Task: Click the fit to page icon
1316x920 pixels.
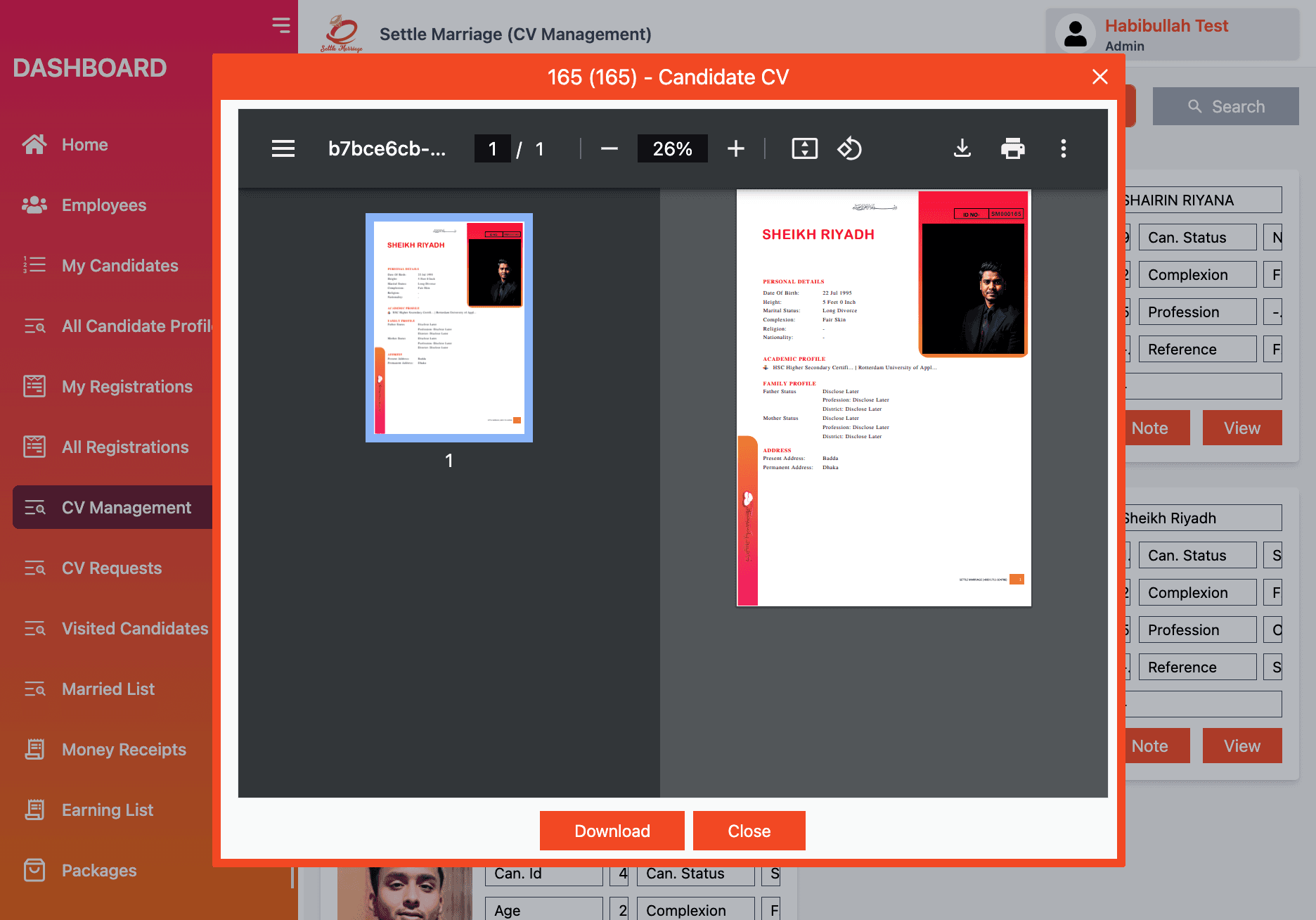Action: (x=804, y=148)
